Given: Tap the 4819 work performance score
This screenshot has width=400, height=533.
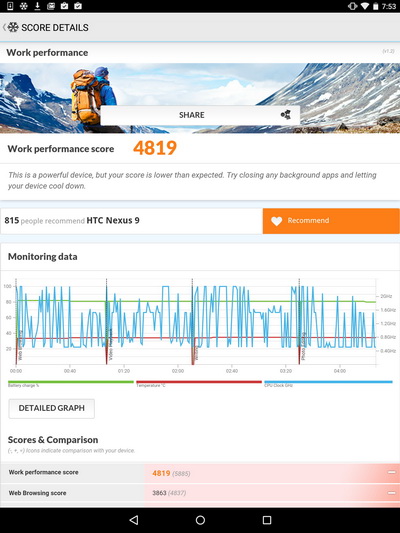Looking at the screenshot, I should coord(155,148).
